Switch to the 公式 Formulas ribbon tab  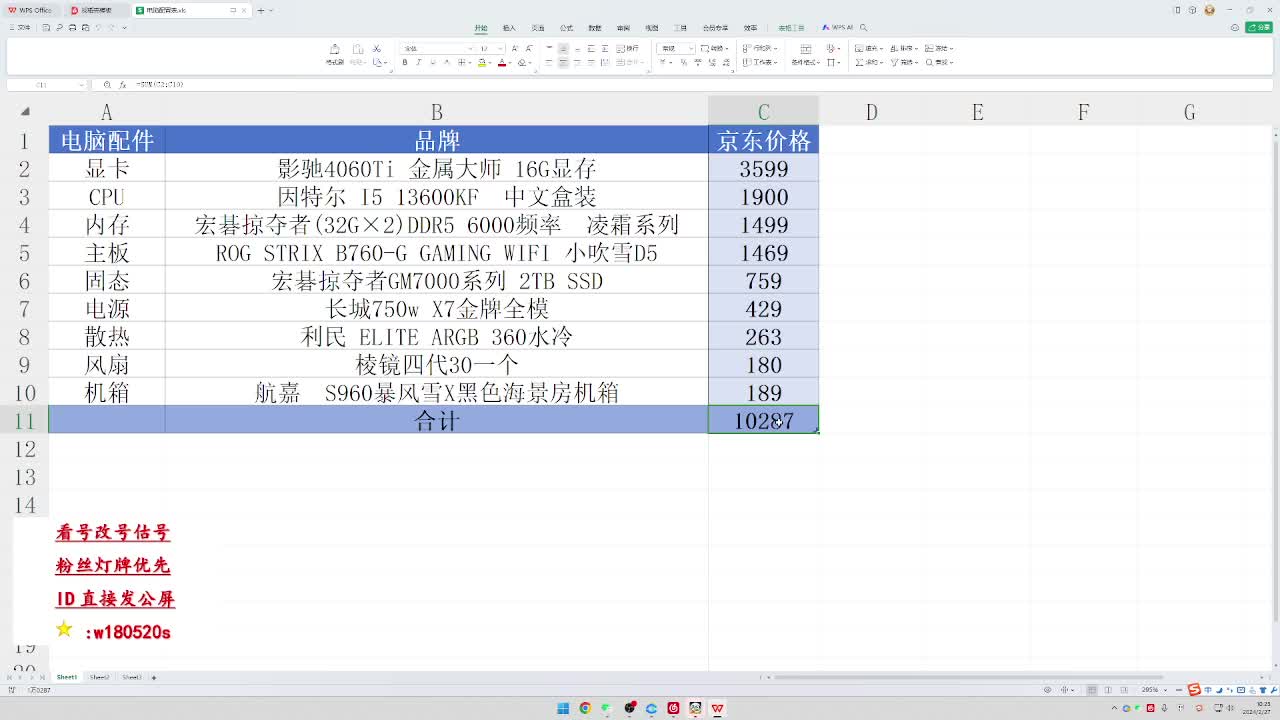click(566, 28)
